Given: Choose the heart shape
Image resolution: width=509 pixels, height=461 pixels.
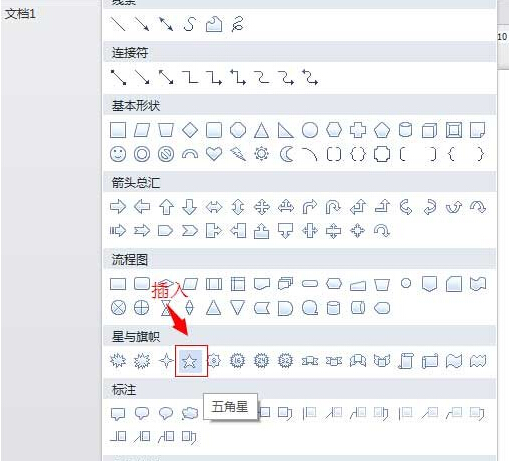Looking at the screenshot, I should (214, 154).
